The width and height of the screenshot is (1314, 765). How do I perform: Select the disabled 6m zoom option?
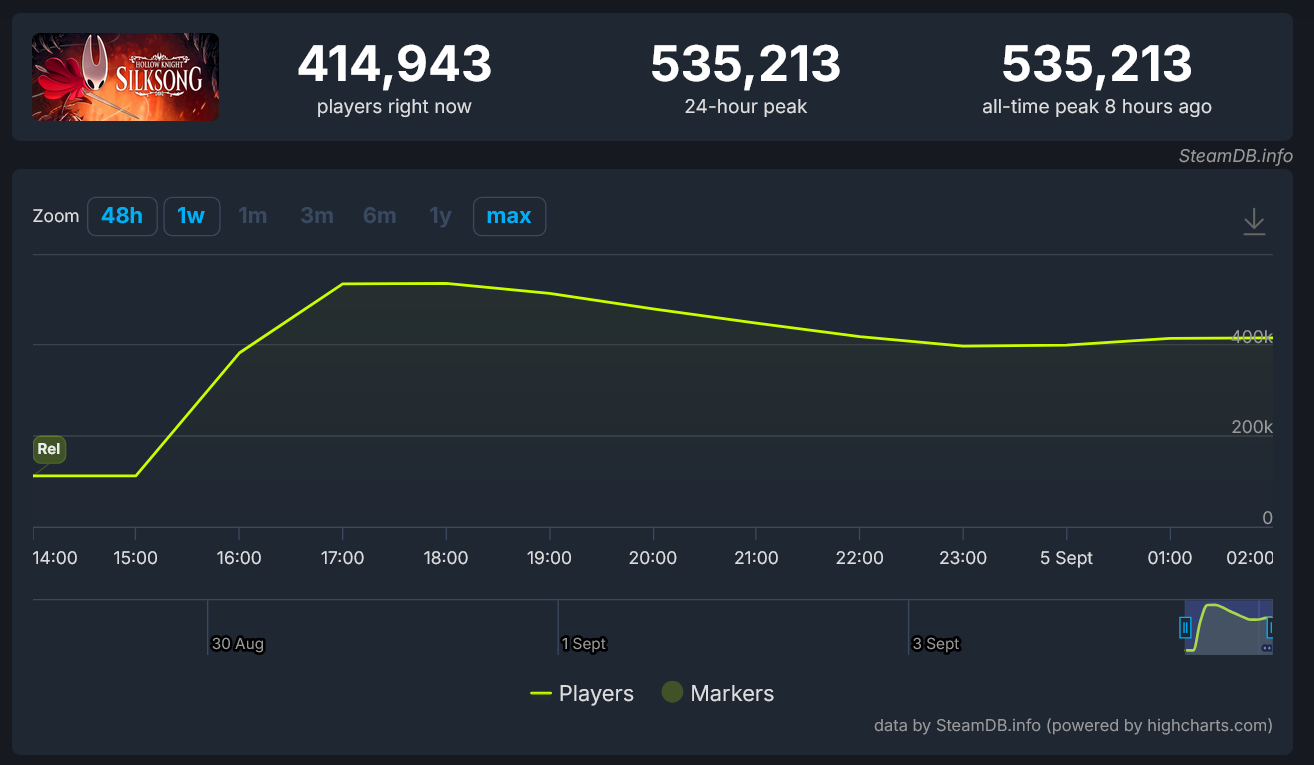click(380, 216)
